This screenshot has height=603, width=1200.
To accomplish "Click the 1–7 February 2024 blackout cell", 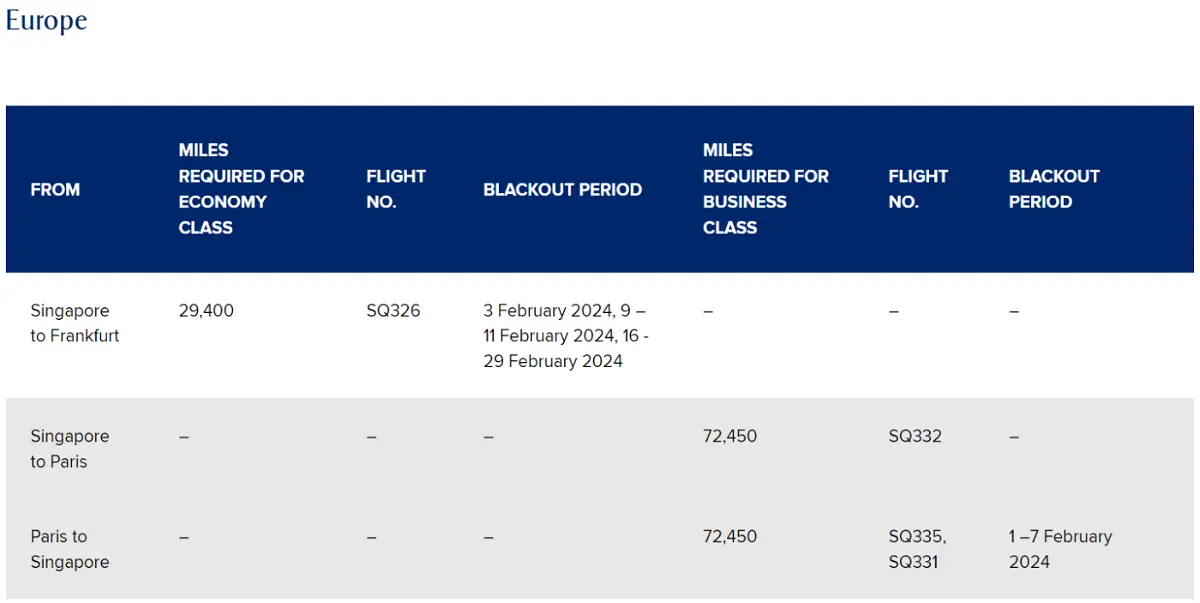I will 1060,549.
